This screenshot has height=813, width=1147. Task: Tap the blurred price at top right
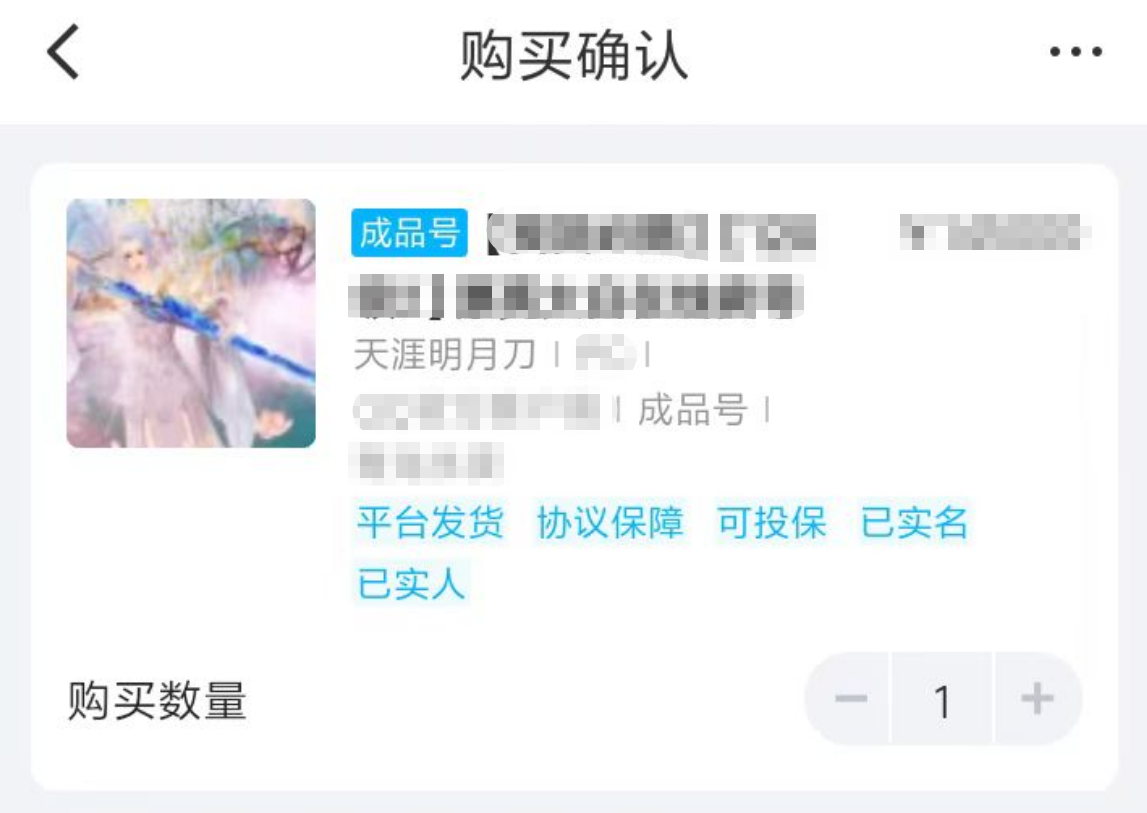coord(995,233)
